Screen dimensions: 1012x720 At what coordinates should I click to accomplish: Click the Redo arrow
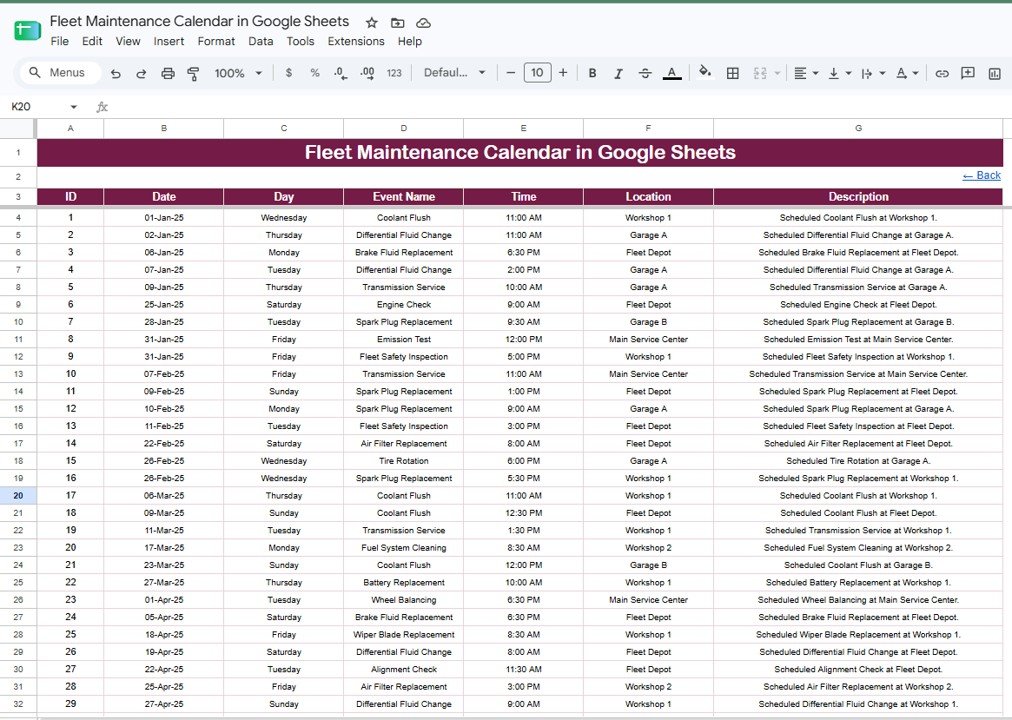tap(141, 74)
